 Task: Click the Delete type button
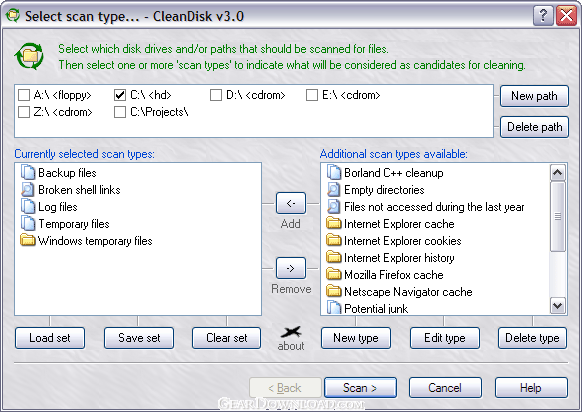pos(532,338)
